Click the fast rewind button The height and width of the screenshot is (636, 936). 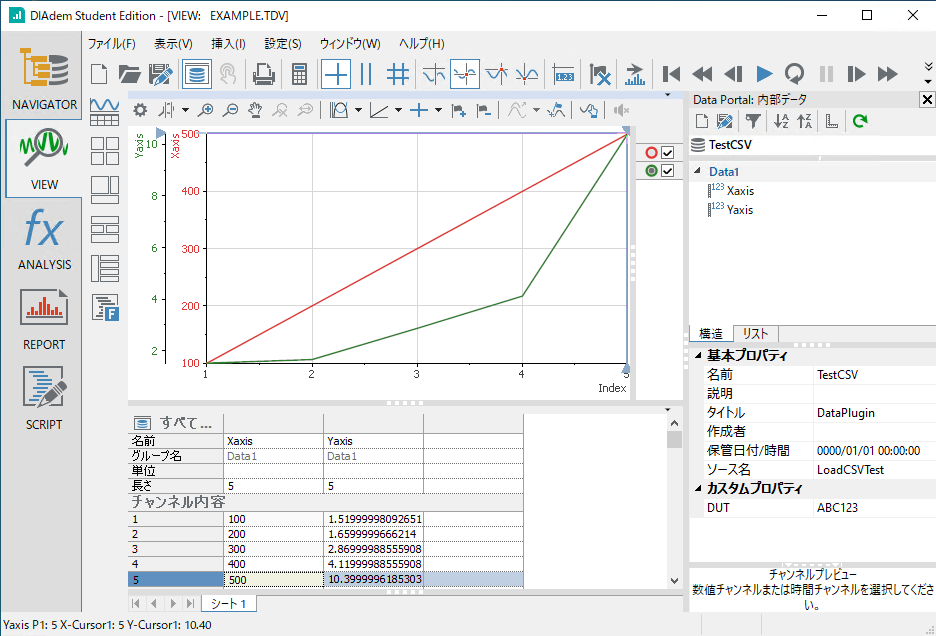point(703,74)
